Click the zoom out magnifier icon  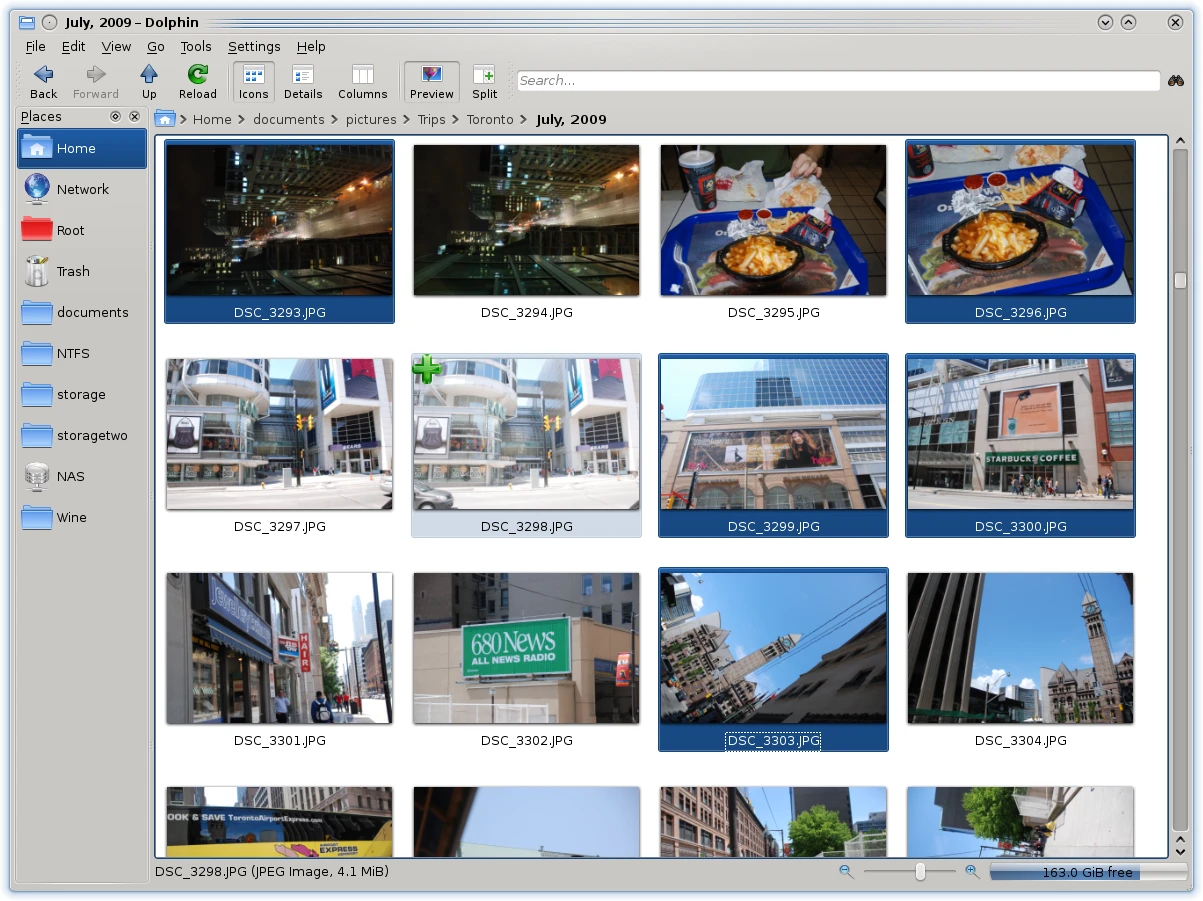(x=847, y=872)
